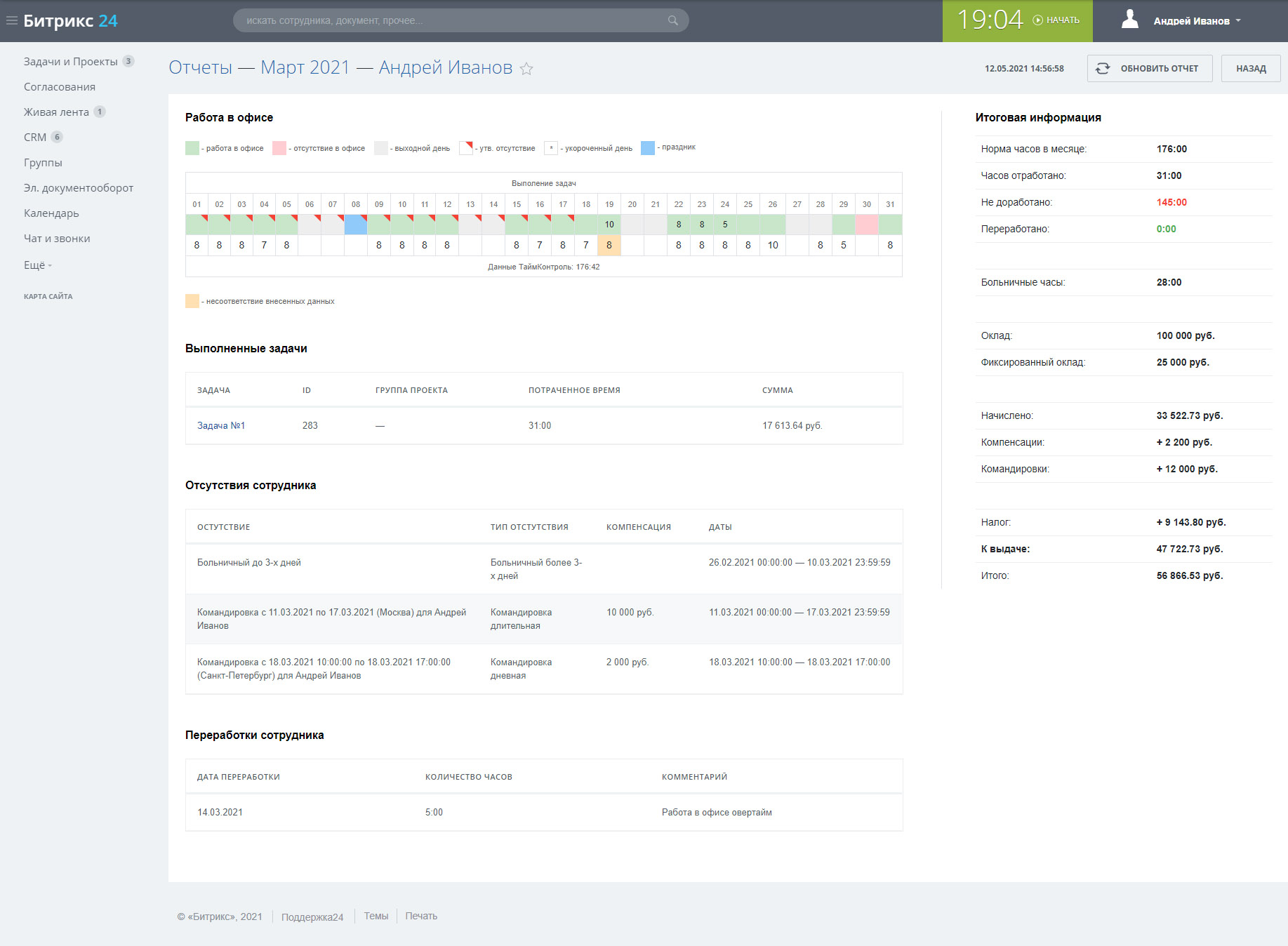Click the hamburger menu icon beside Битрикс 24
This screenshot has width=1288, height=946.
point(11,20)
